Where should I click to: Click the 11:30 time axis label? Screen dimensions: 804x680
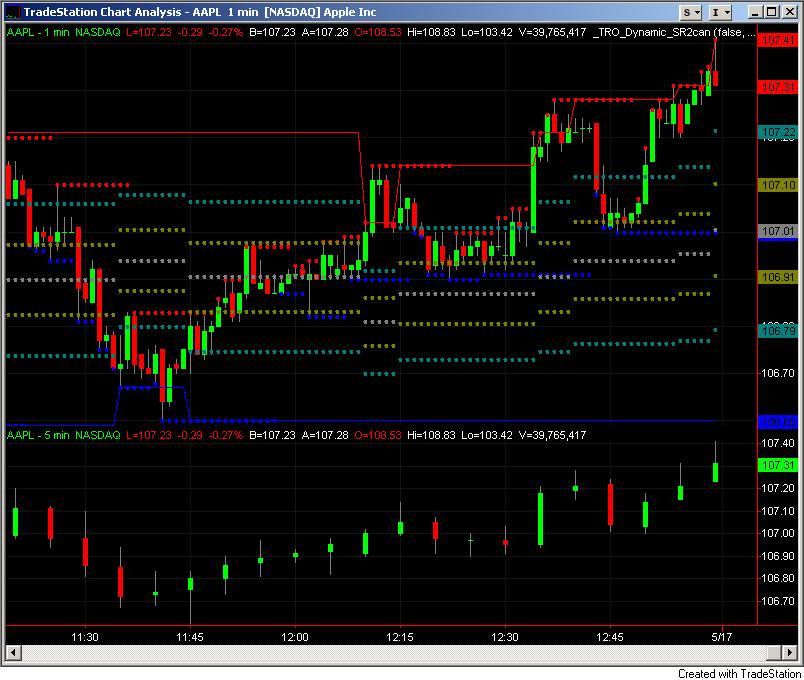[85, 637]
